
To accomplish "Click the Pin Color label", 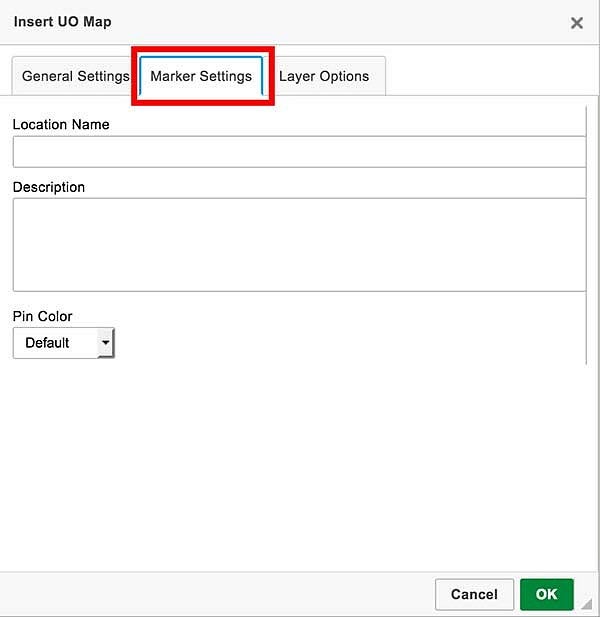I will (x=42, y=316).
